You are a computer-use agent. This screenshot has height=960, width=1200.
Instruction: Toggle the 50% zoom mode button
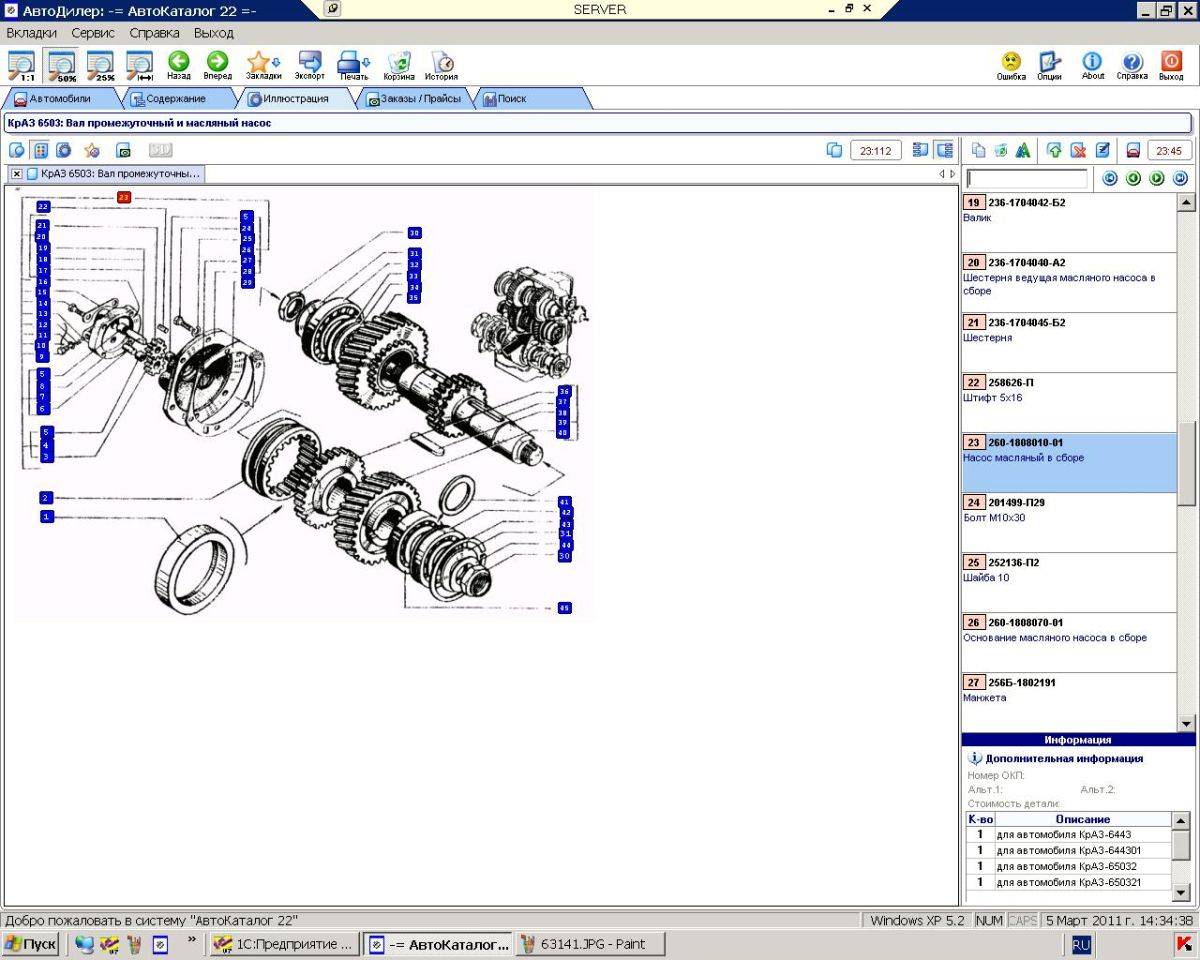(62, 65)
